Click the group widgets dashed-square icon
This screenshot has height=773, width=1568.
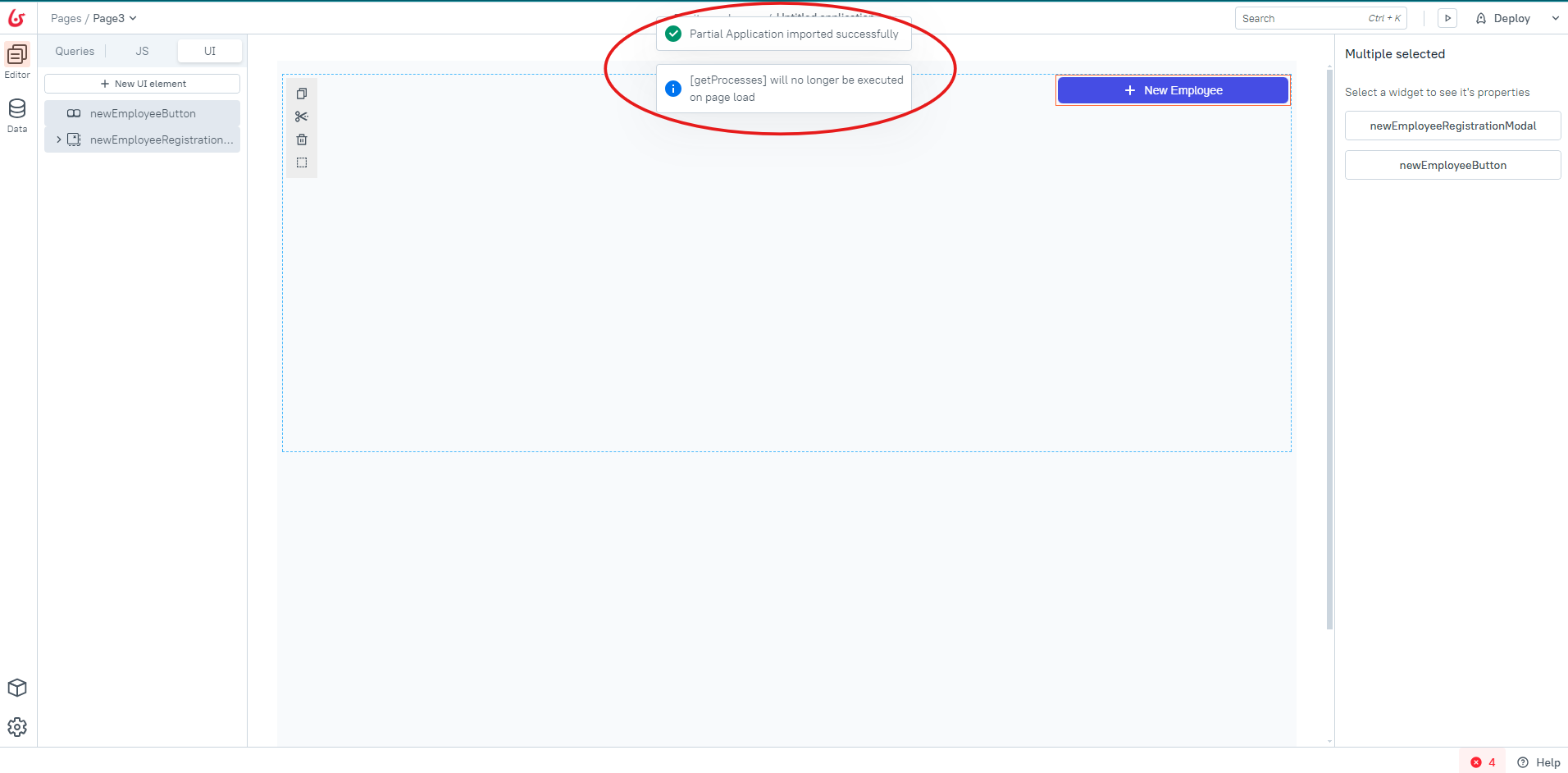pyautogui.click(x=302, y=162)
